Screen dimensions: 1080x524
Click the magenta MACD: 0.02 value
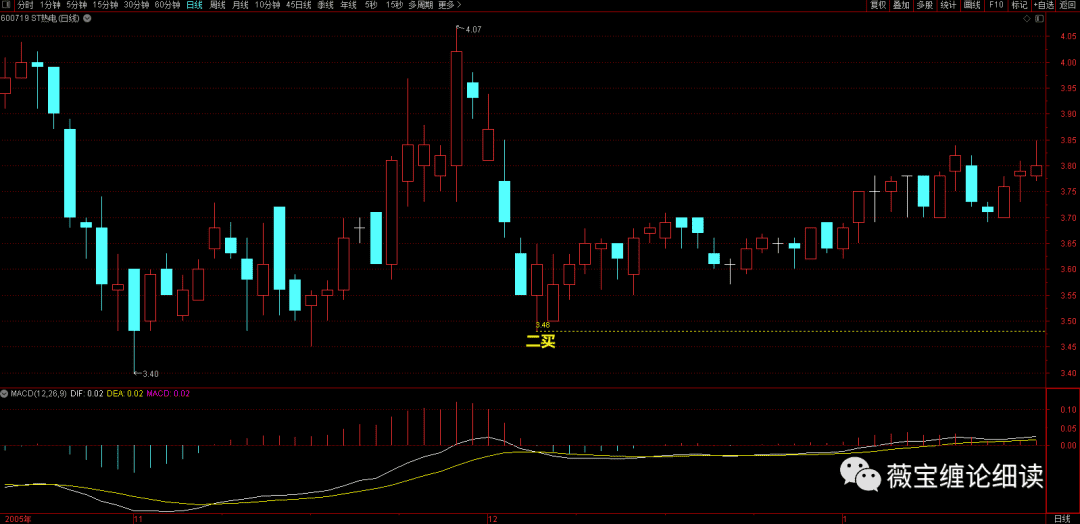coord(168,394)
